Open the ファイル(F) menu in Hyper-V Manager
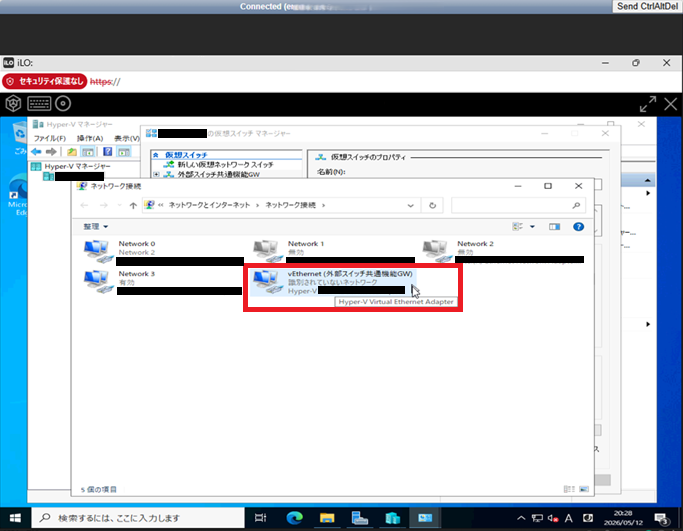Viewport: 683px width, 531px height. click(x=50, y=138)
